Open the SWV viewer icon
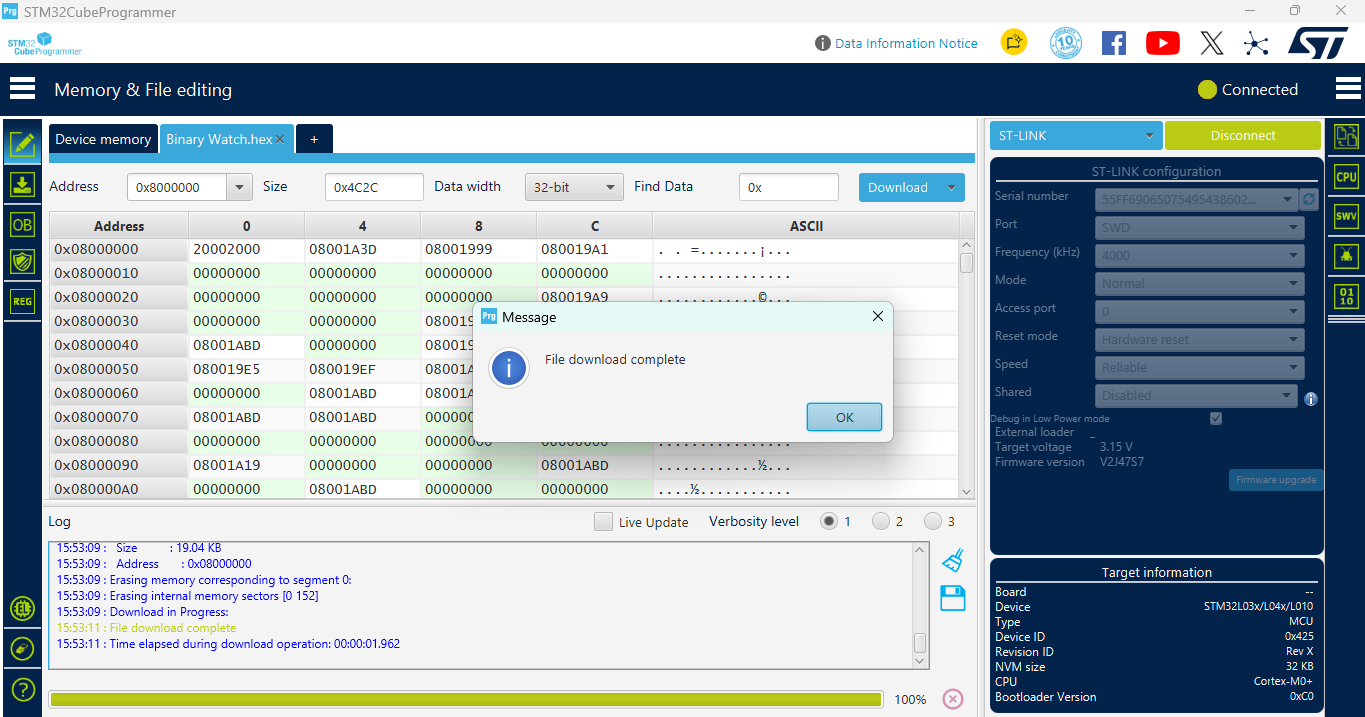The height and width of the screenshot is (717, 1365). pos(1347,216)
